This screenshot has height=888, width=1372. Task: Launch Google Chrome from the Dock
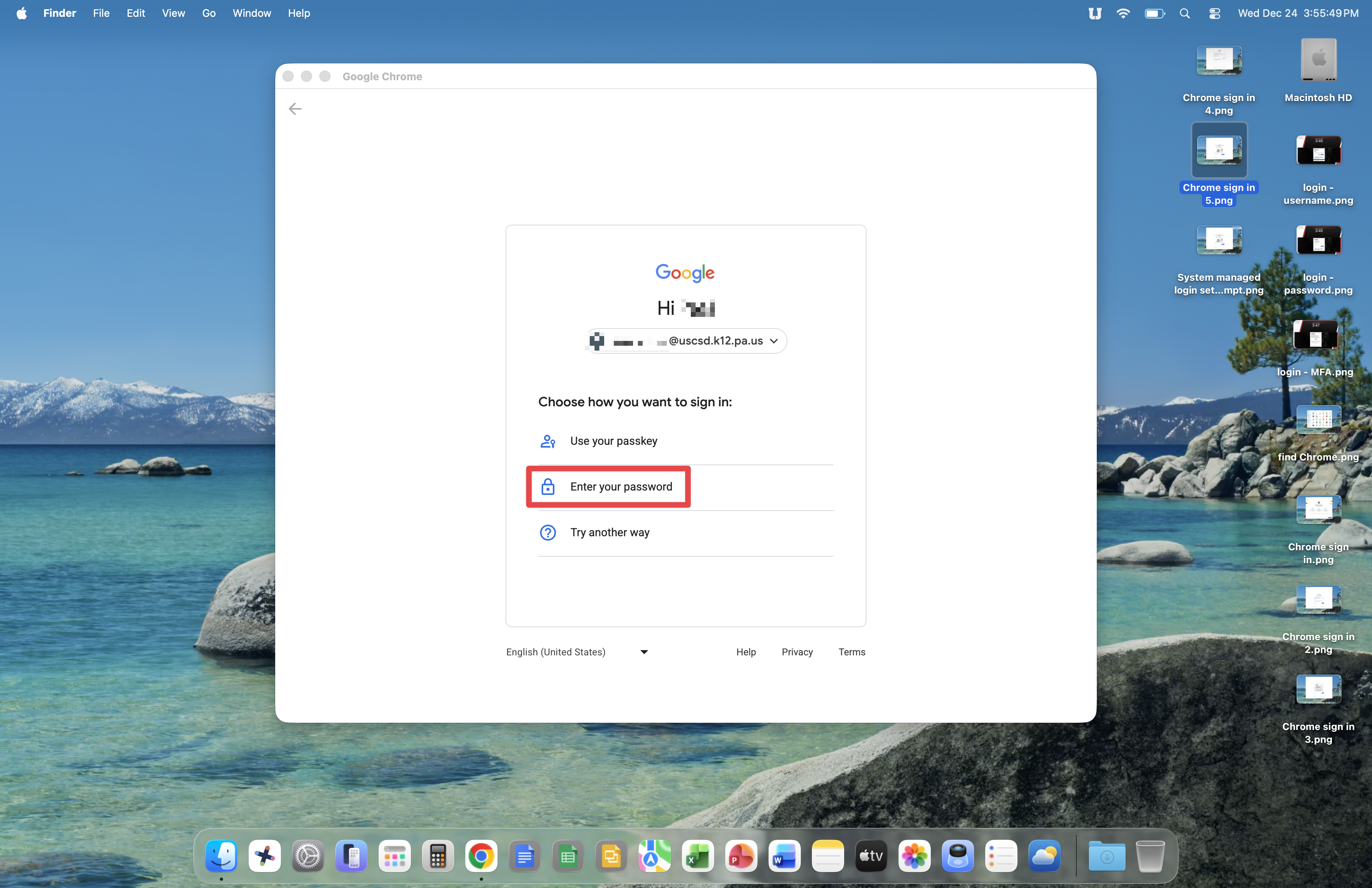(x=481, y=856)
